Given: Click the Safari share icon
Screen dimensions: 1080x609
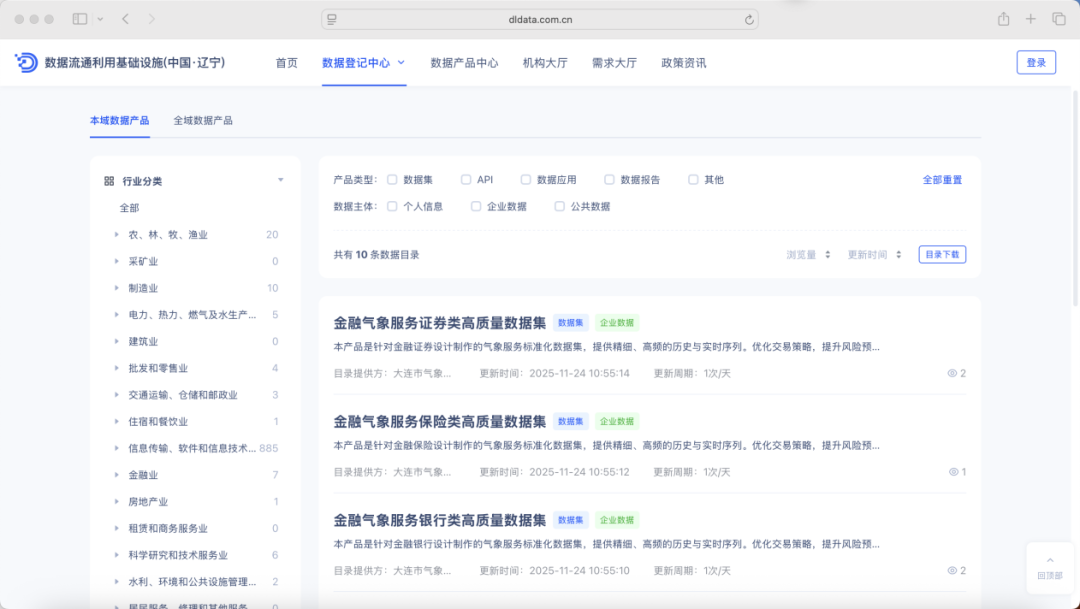Looking at the screenshot, I should (x=1003, y=19).
